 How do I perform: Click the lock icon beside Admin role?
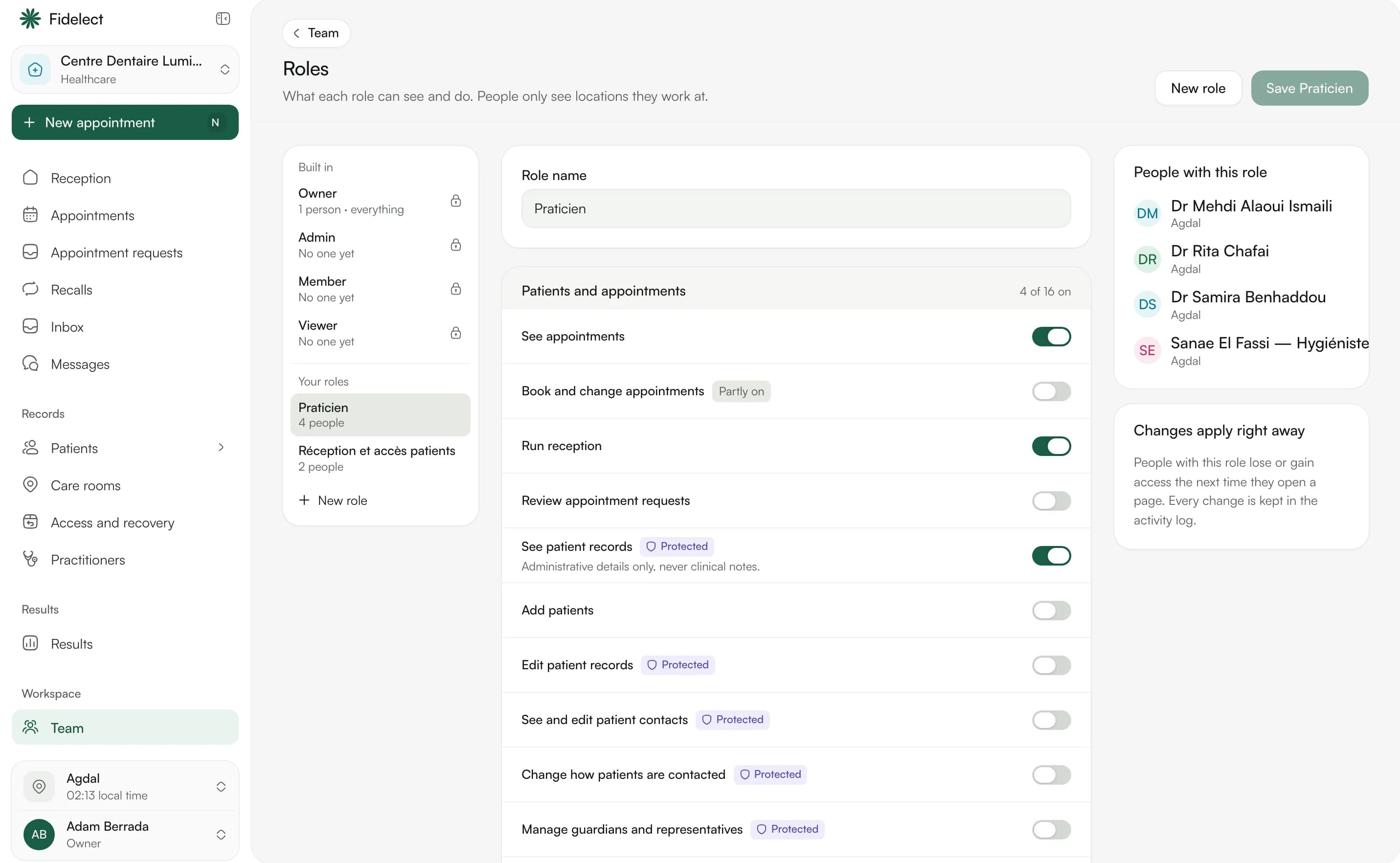point(455,245)
